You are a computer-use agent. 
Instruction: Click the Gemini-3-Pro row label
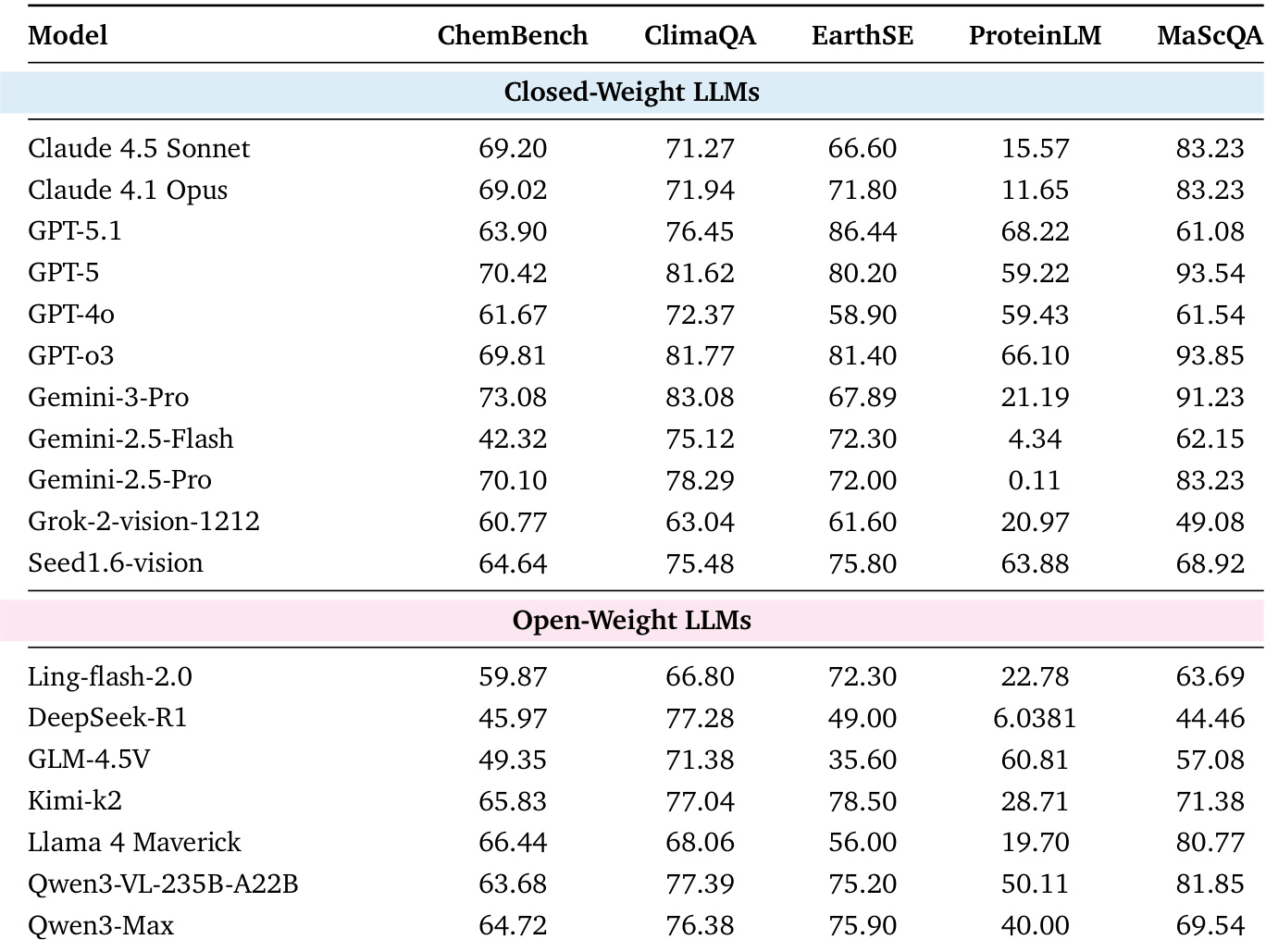108,397
